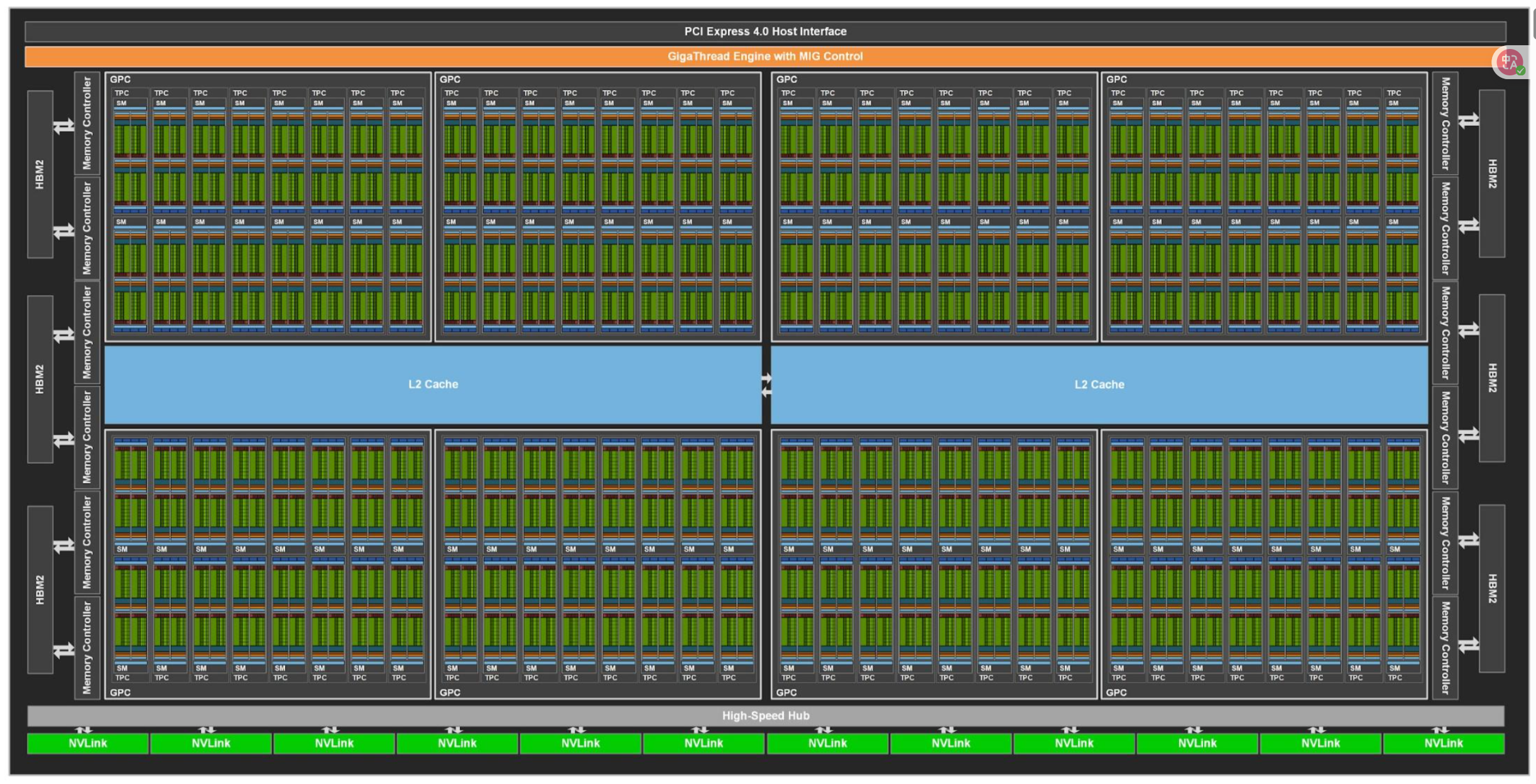1536x784 pixels.
Task: Click the arrows above the rightmost NVLink block
Action: click(1440, 730)
